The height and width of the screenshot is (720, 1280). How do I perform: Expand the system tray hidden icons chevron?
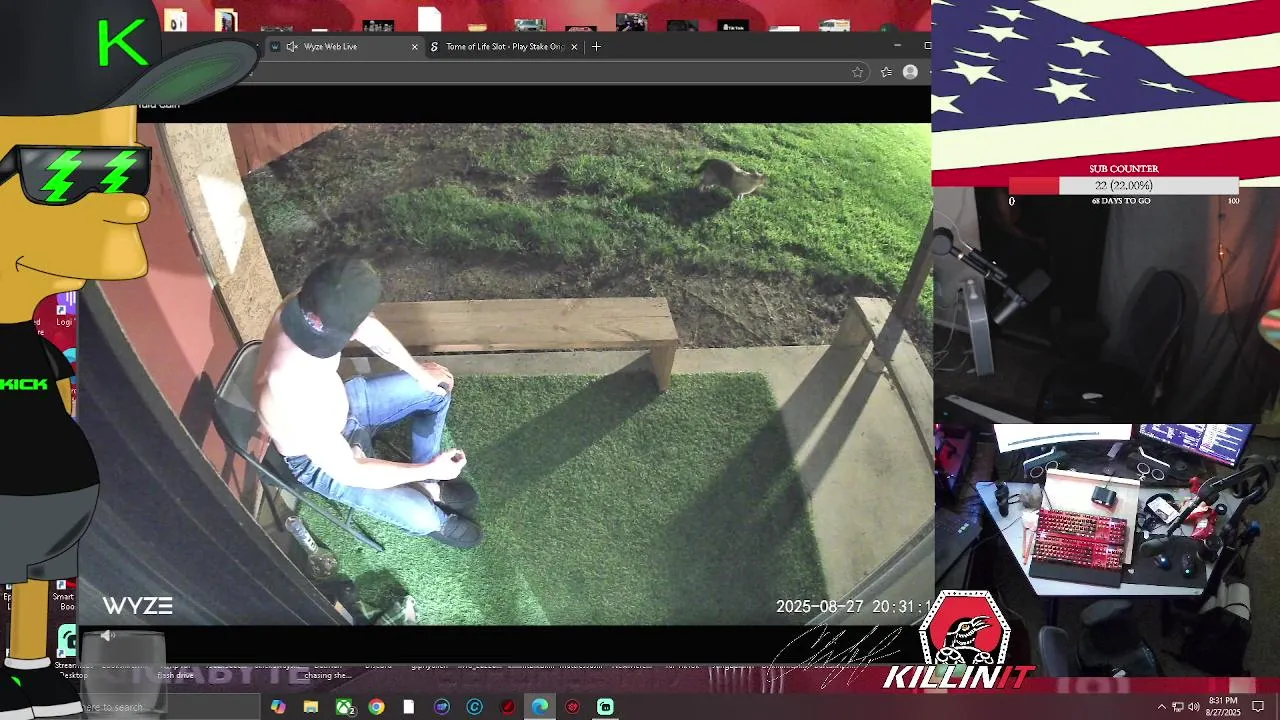[x=1161, y=707]
